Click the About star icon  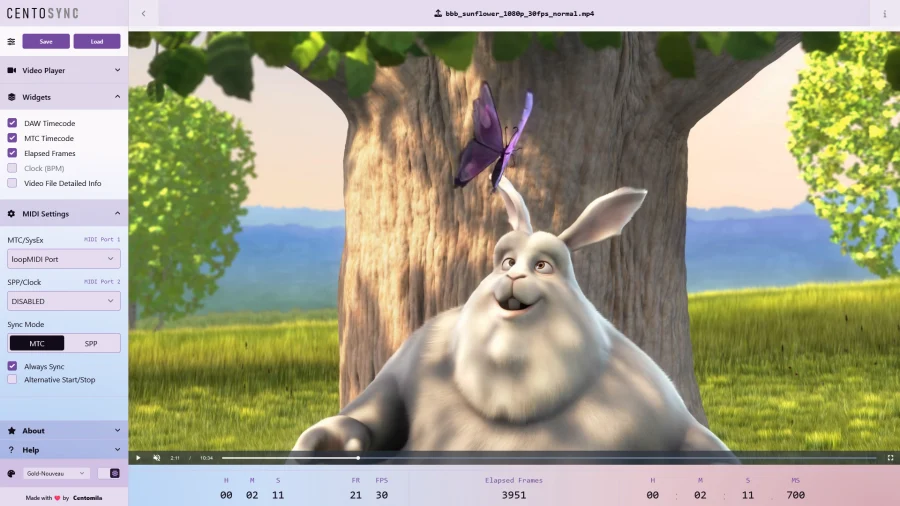click(x=11, y=430)
